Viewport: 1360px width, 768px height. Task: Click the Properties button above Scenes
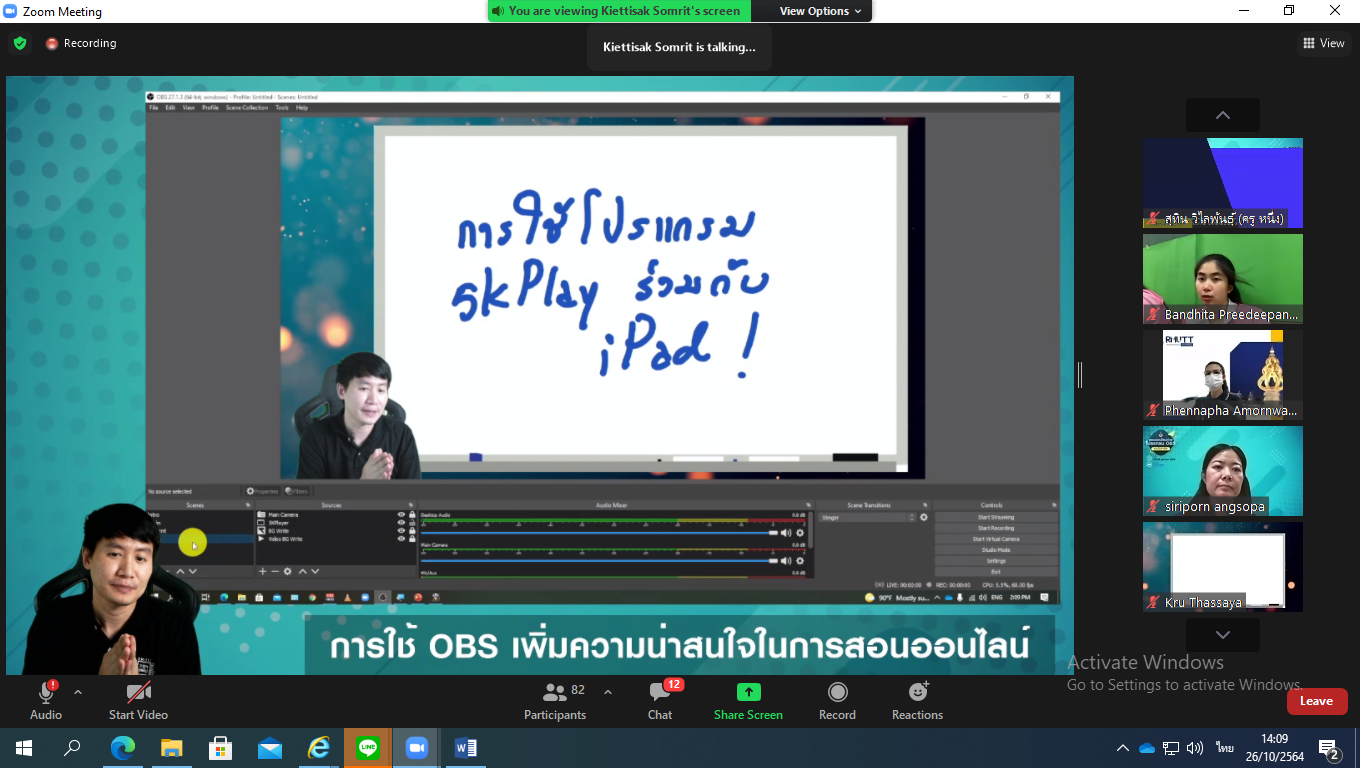tap(263, 491)
